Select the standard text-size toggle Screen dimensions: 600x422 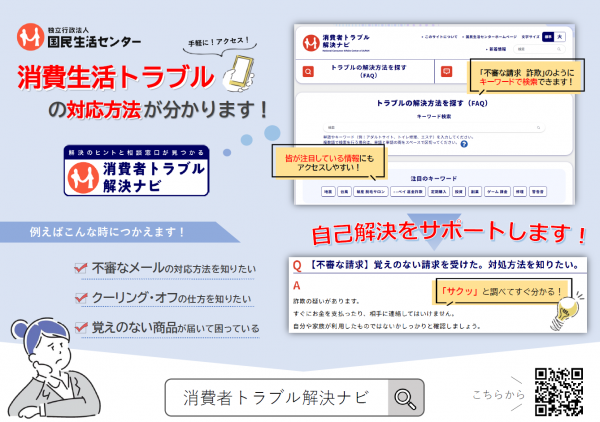tap(548, 37)
